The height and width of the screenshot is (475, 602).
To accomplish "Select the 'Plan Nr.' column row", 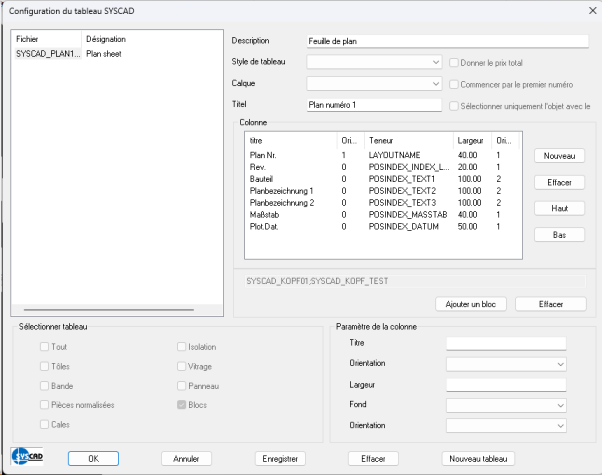I will (x=382, y=155).
